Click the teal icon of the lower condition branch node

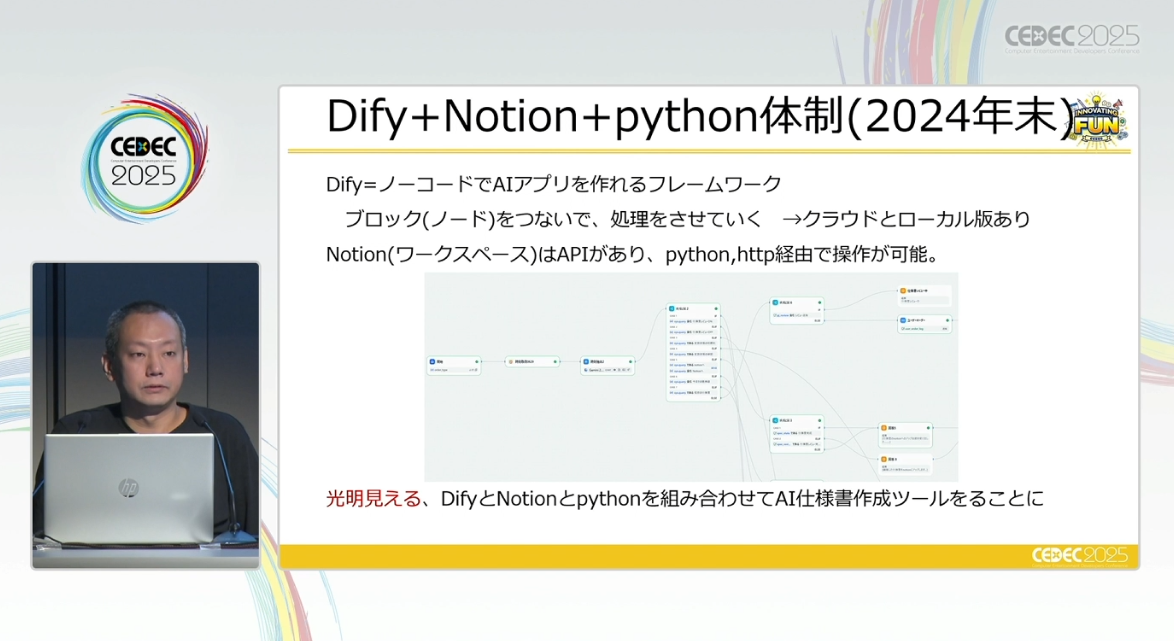(775, 421)
